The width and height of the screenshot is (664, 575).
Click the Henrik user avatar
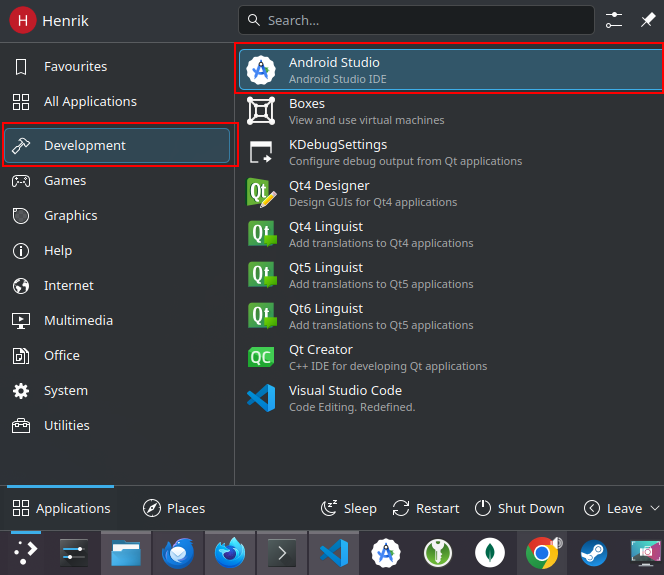pyautogui.click(x=23, y=20)
